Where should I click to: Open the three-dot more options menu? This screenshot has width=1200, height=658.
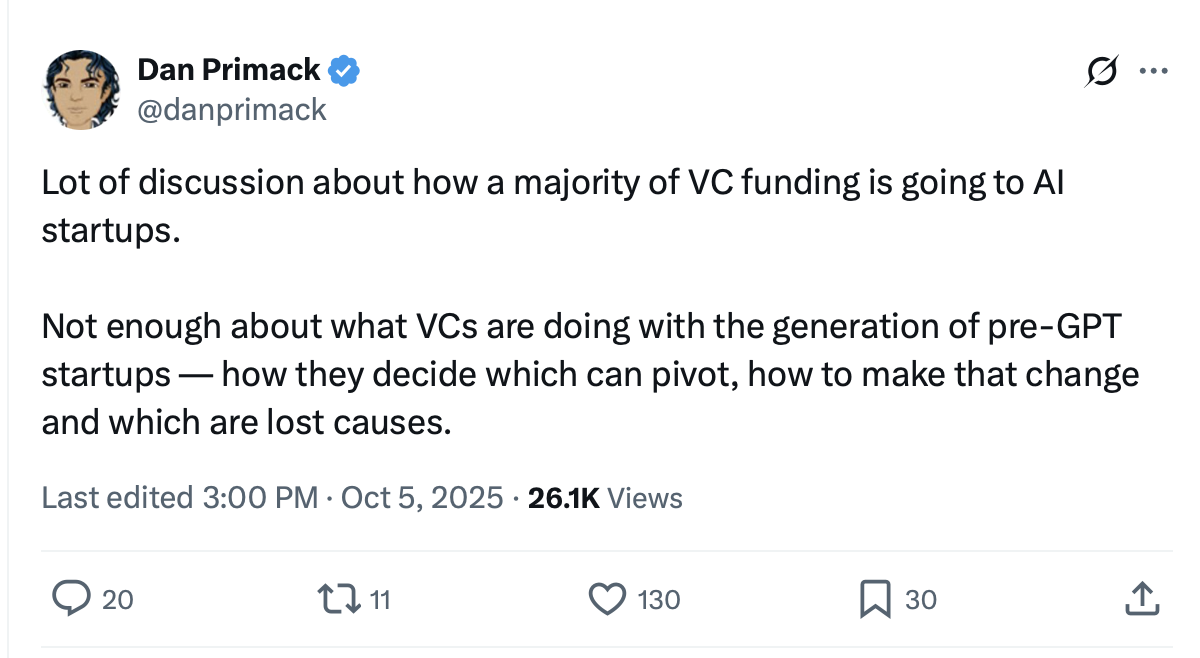[1153, 72]
